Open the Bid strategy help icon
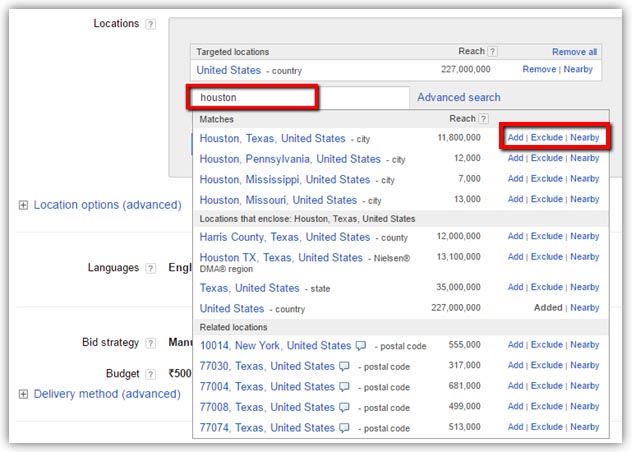Viewport: 632px width, 452px height. point(150,343)
